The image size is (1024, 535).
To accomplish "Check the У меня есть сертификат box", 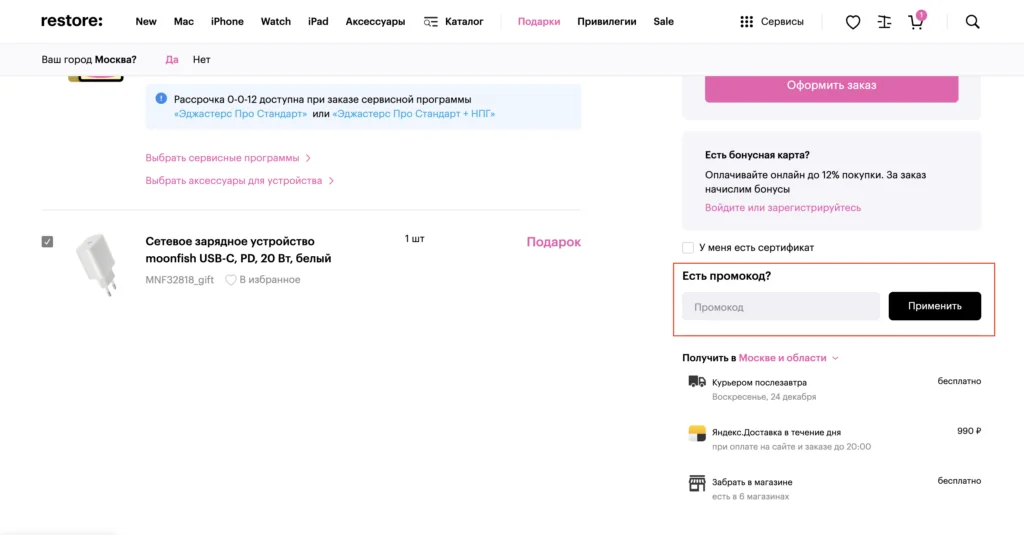I will click(688, 248).
